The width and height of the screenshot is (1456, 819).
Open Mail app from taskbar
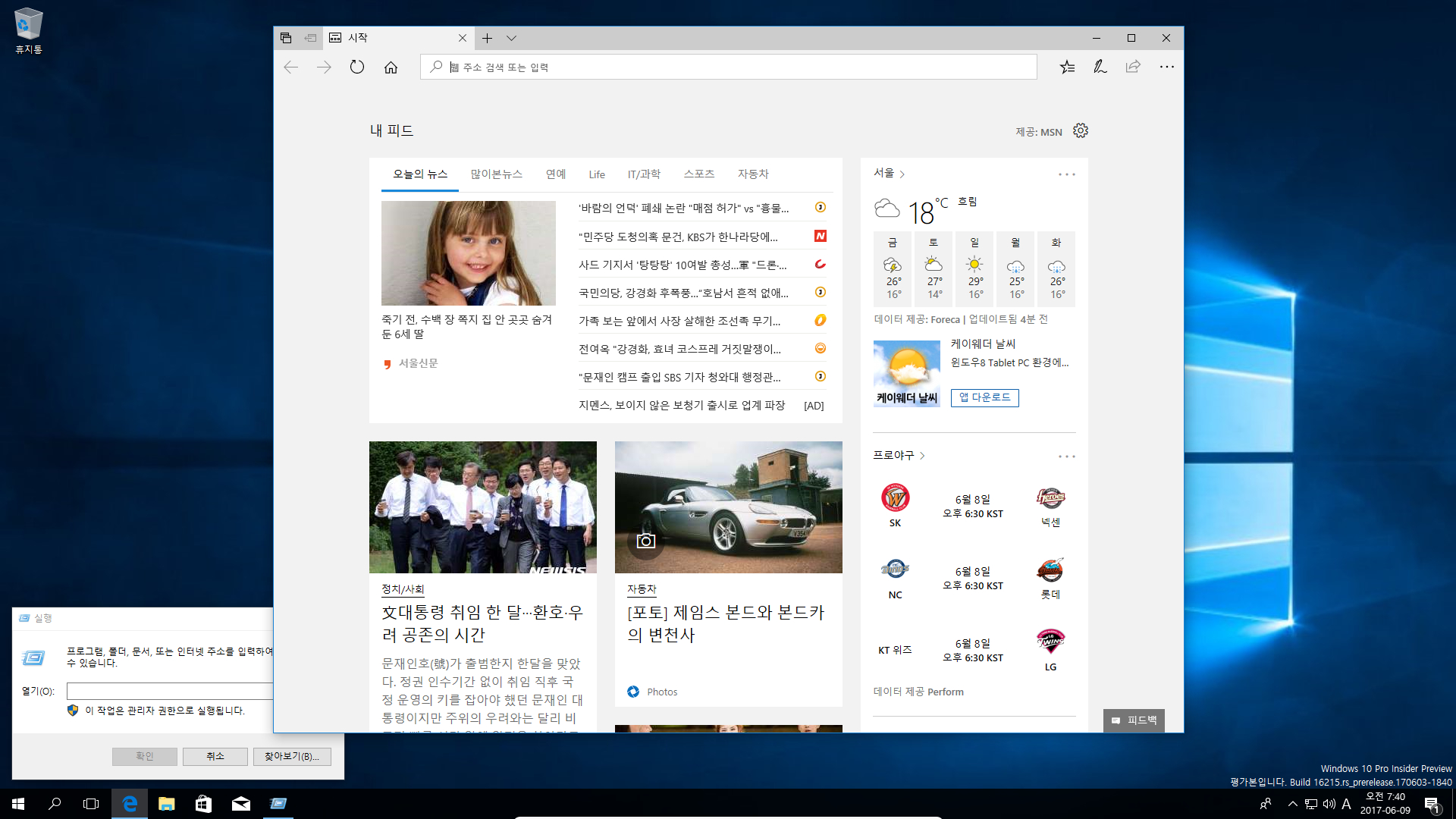click(x=240, y=804)
